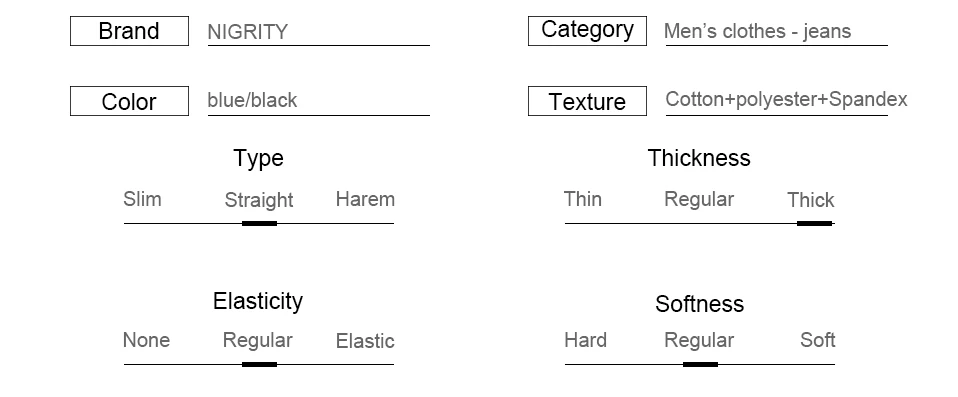This screenshot has height=397, width=958.
Task: Set thickness to Thin
Action: coord(583,199)
